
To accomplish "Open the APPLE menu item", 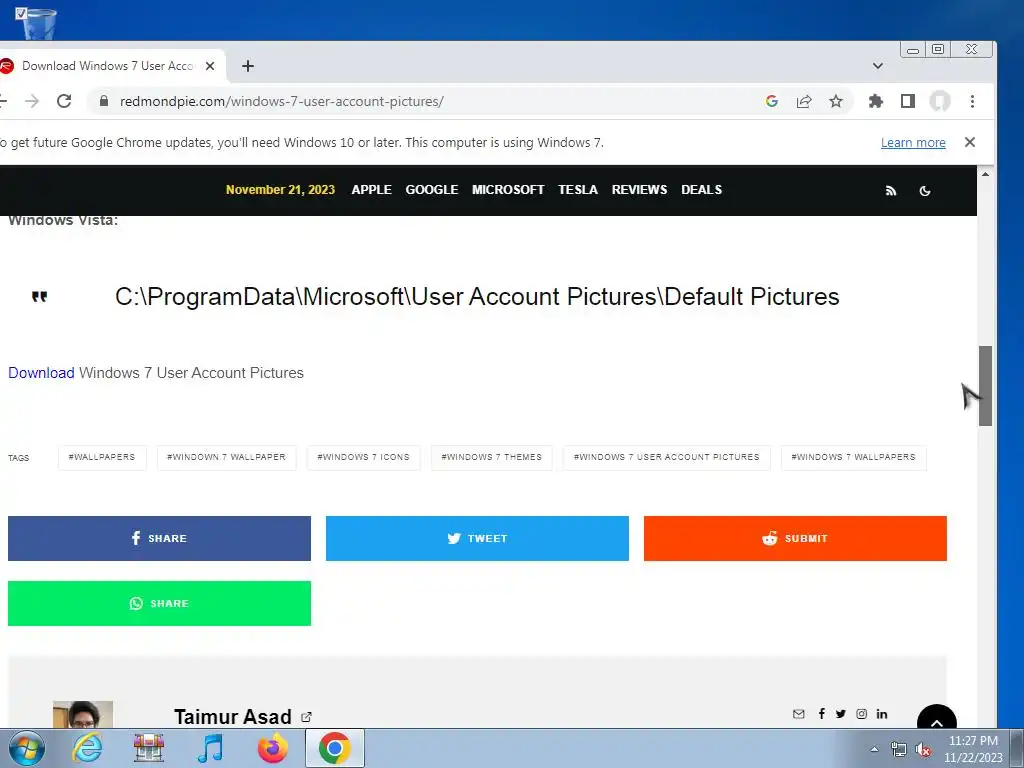I will coord(372,189).
